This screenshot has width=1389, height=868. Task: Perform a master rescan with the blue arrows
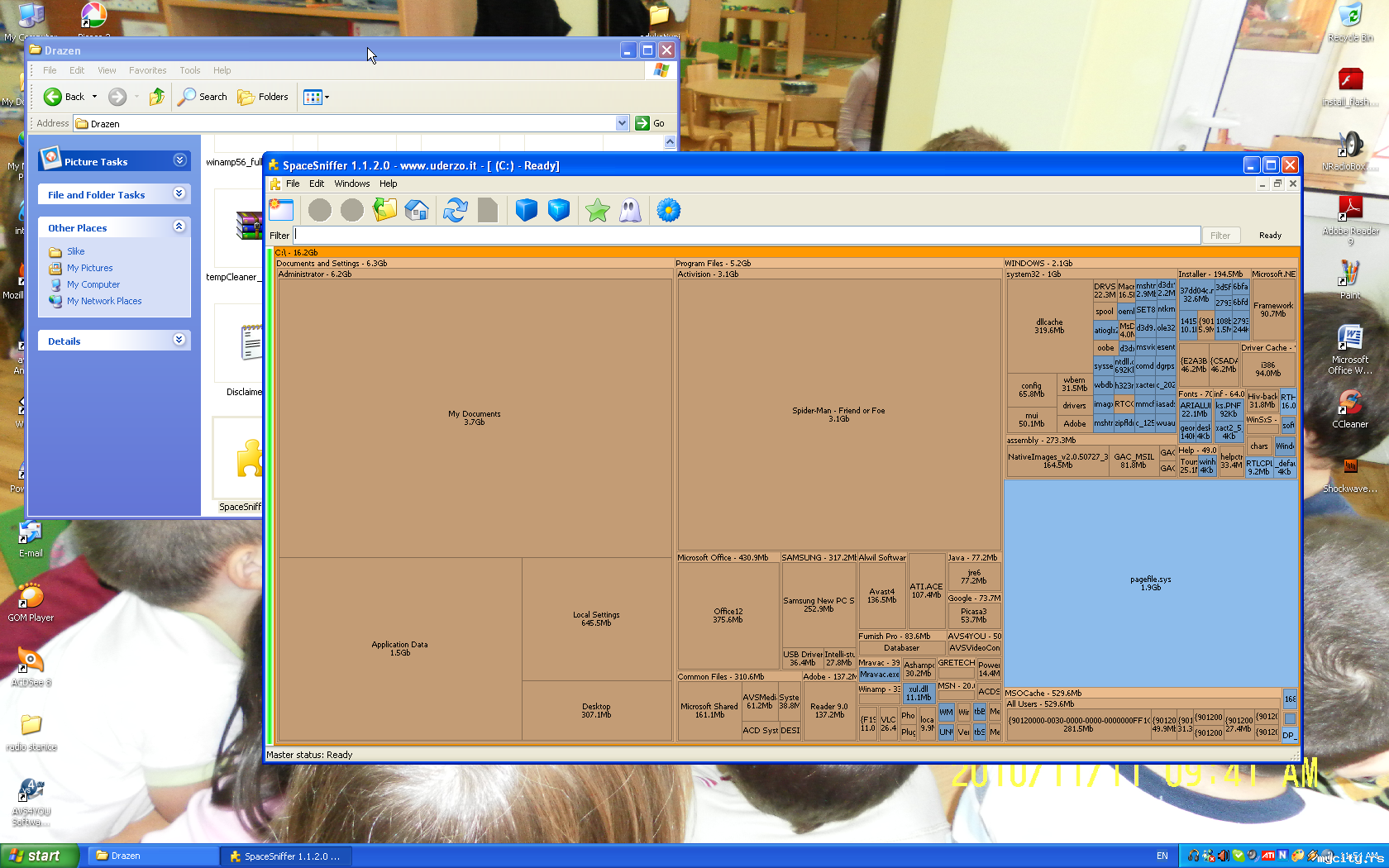tap(456, 210)
